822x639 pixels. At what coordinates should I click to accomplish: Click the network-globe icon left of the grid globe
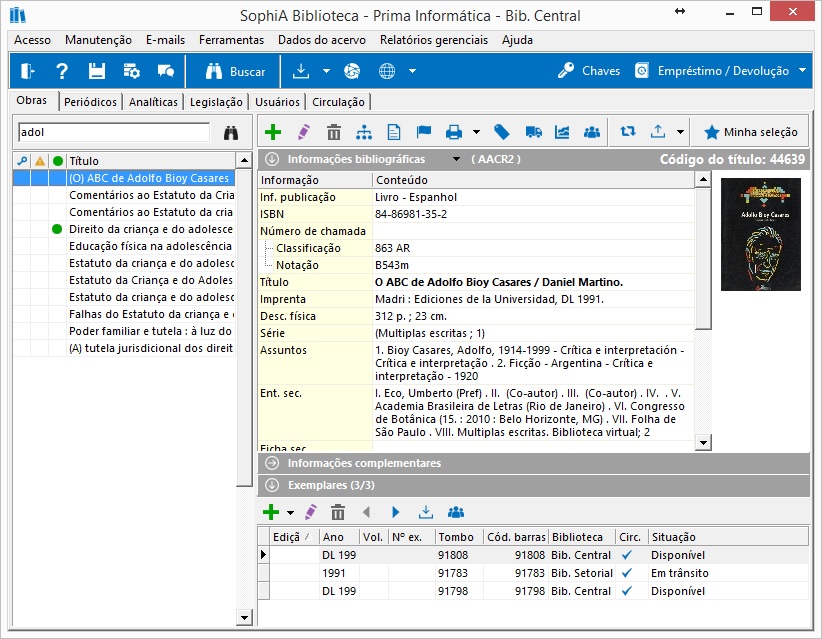coord(352,71)
